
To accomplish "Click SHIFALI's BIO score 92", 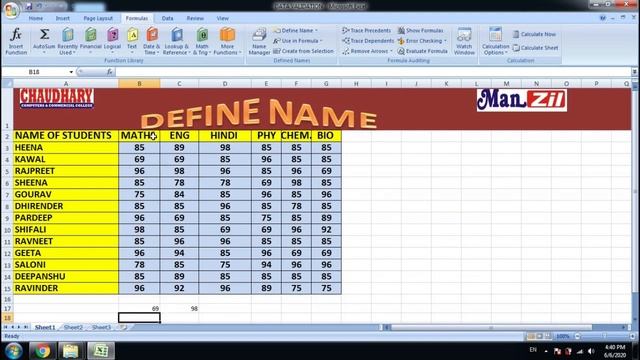I will click(326, 230).
